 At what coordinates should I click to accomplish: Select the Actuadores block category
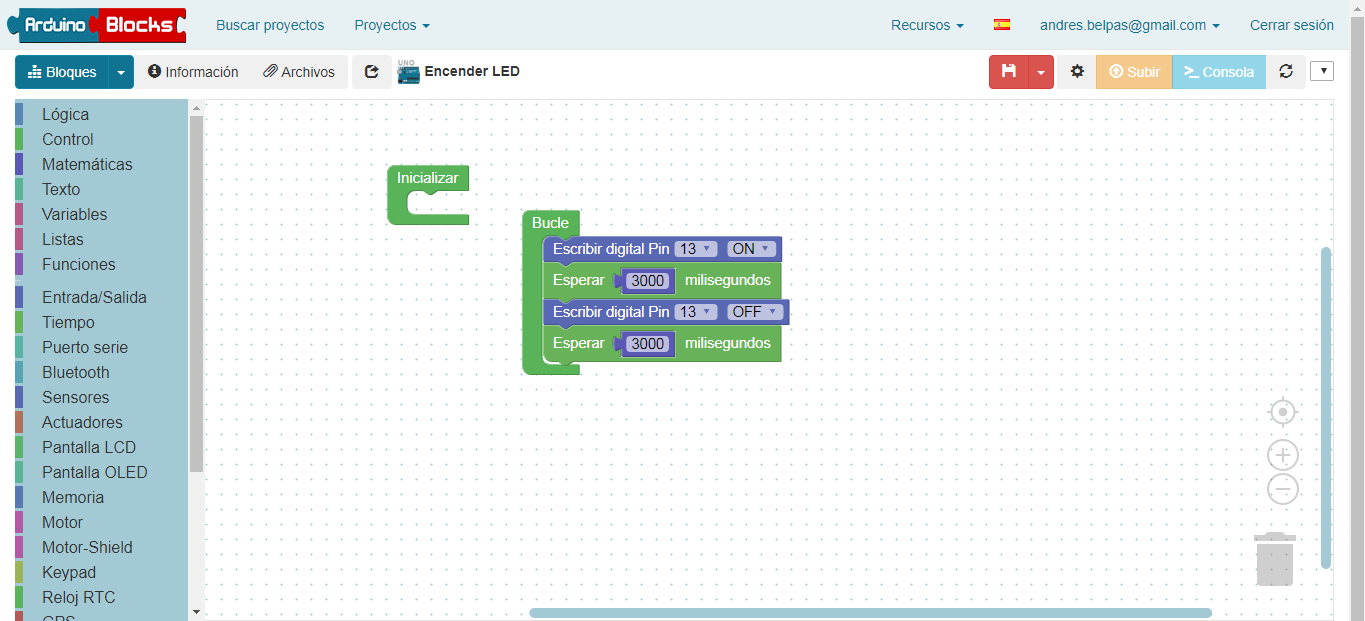tap(101, 422)
